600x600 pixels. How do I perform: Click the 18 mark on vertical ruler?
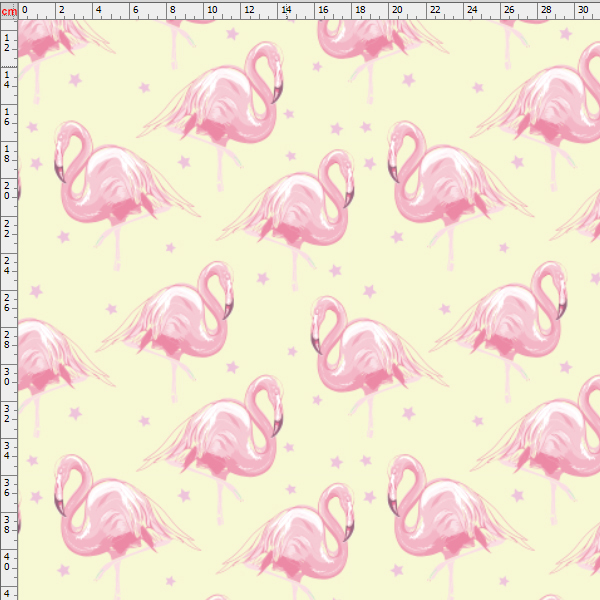(x=7, y=154)
